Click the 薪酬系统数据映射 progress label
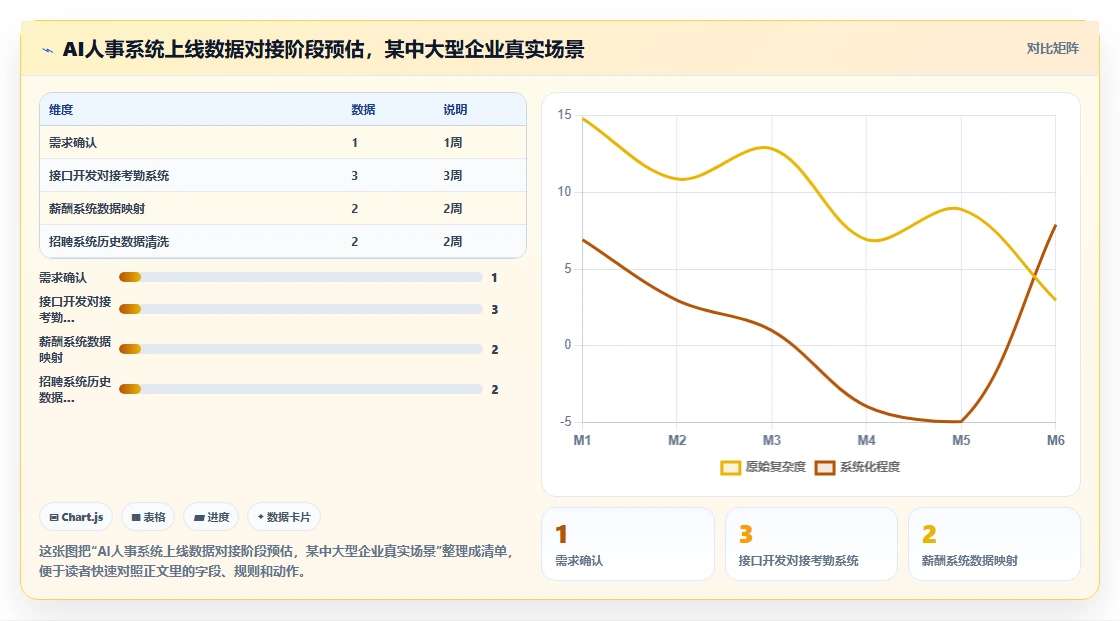1120x621 pixels. pos(75,349)
